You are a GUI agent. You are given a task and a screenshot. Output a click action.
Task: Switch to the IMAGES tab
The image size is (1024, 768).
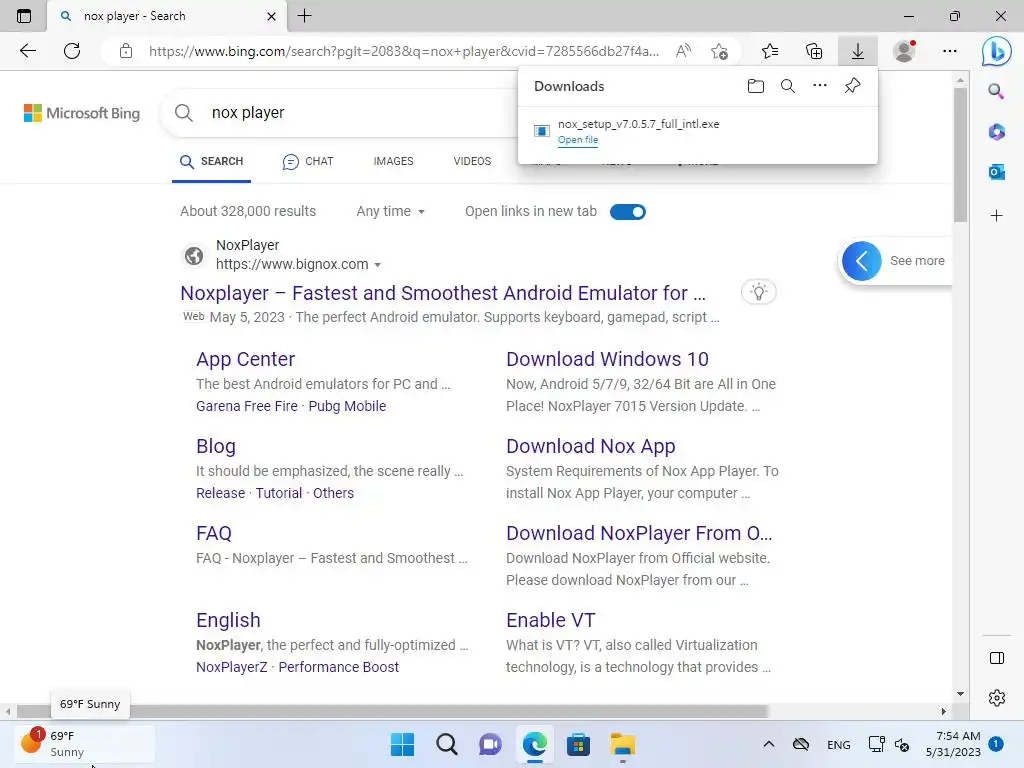[393, 161]
